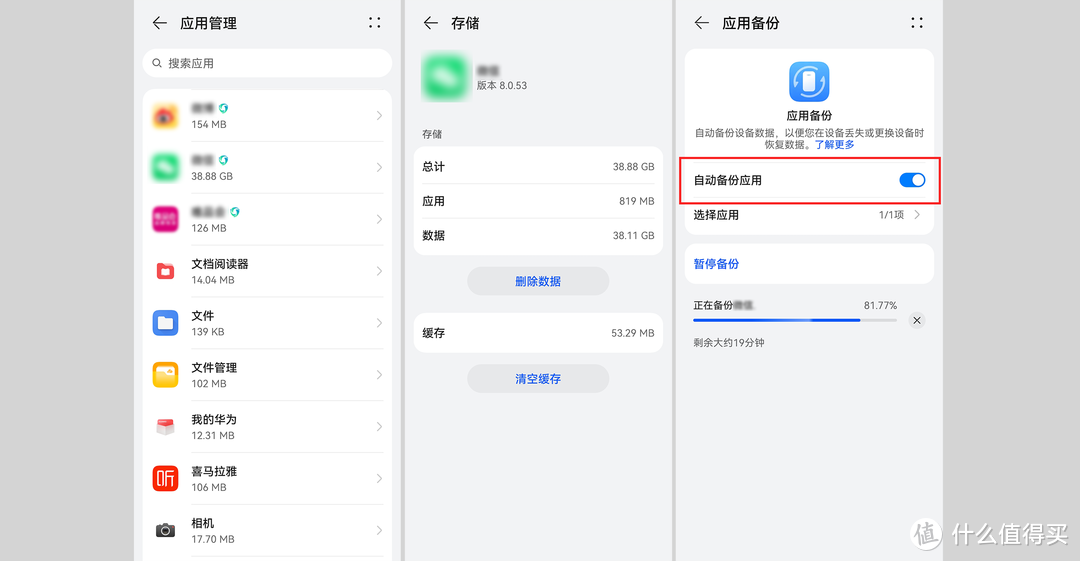Cancel the backup with the X icon
Image resolution: width=1080 pixels, height=561 pixels.
pyautogui.click(x=917, y=320)
